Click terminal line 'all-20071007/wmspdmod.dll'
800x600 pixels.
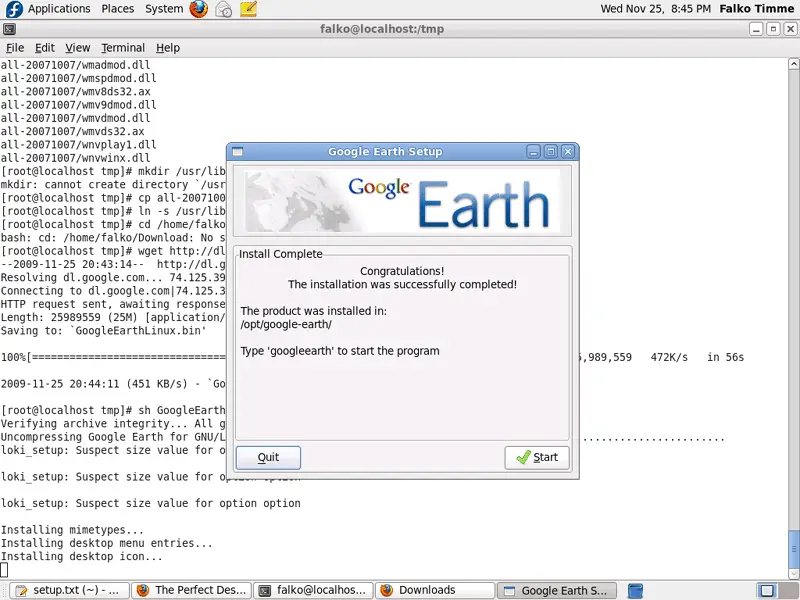point(79,79)
